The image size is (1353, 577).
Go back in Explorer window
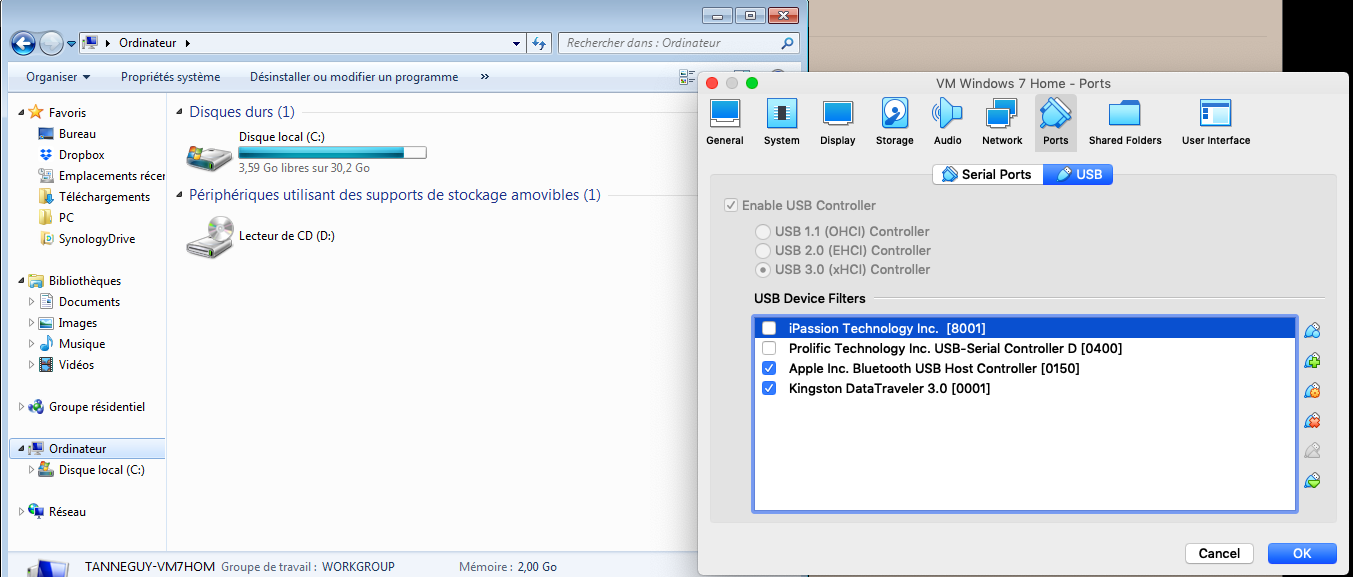[23, 43]
